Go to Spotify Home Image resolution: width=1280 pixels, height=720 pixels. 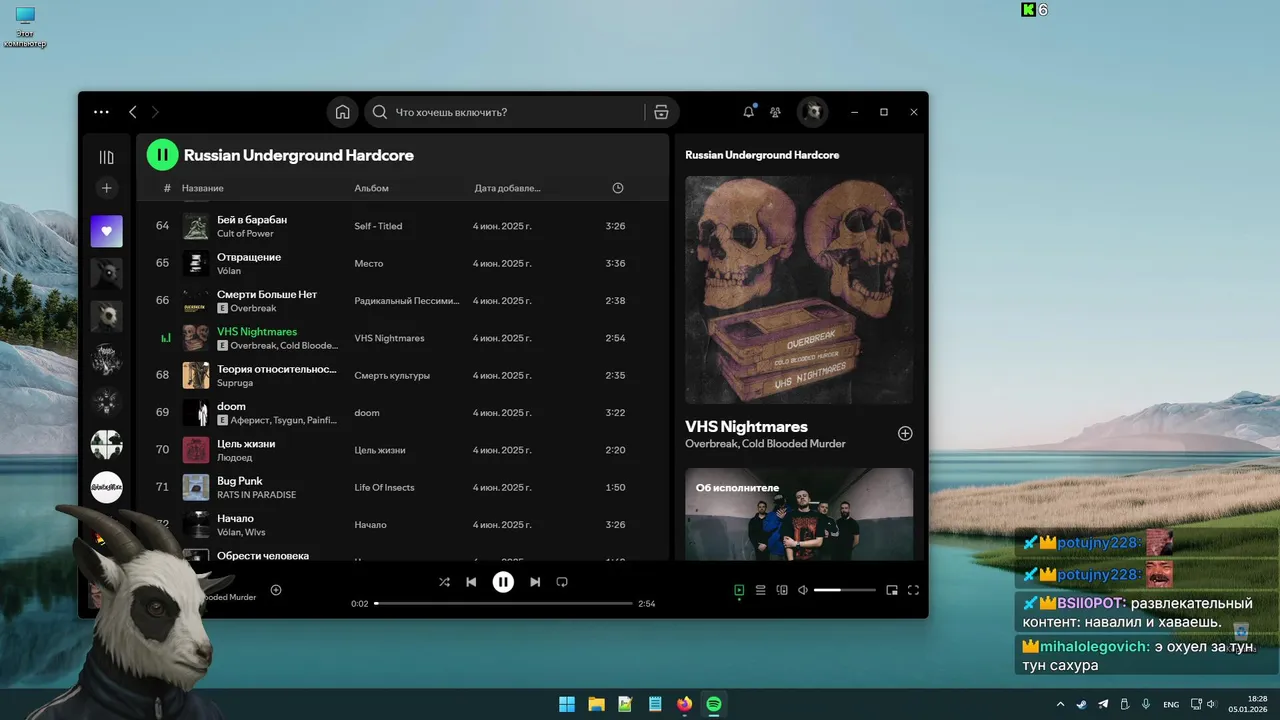click(x=342, y=112)
